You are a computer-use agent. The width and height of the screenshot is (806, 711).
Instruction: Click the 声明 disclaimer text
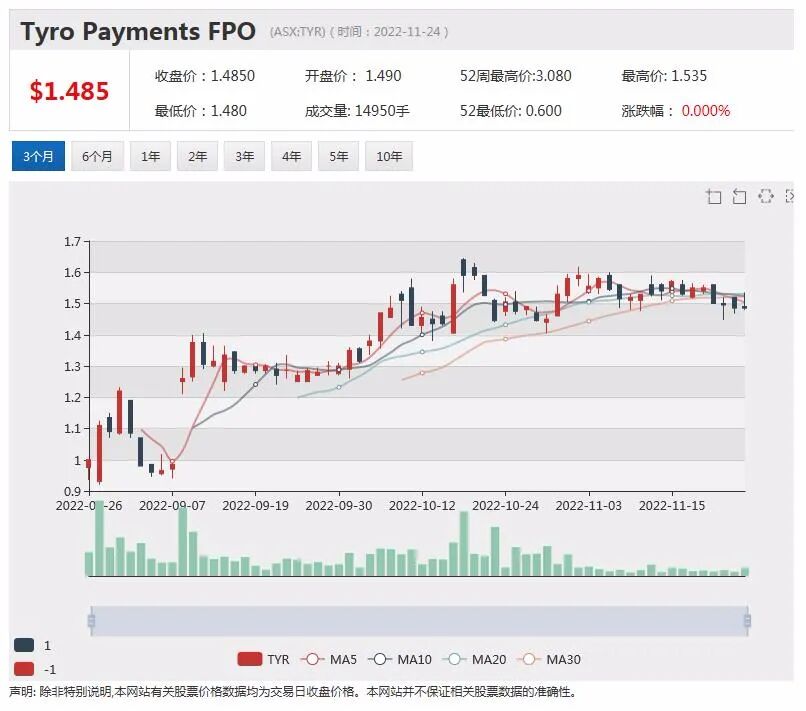[293, 692]
